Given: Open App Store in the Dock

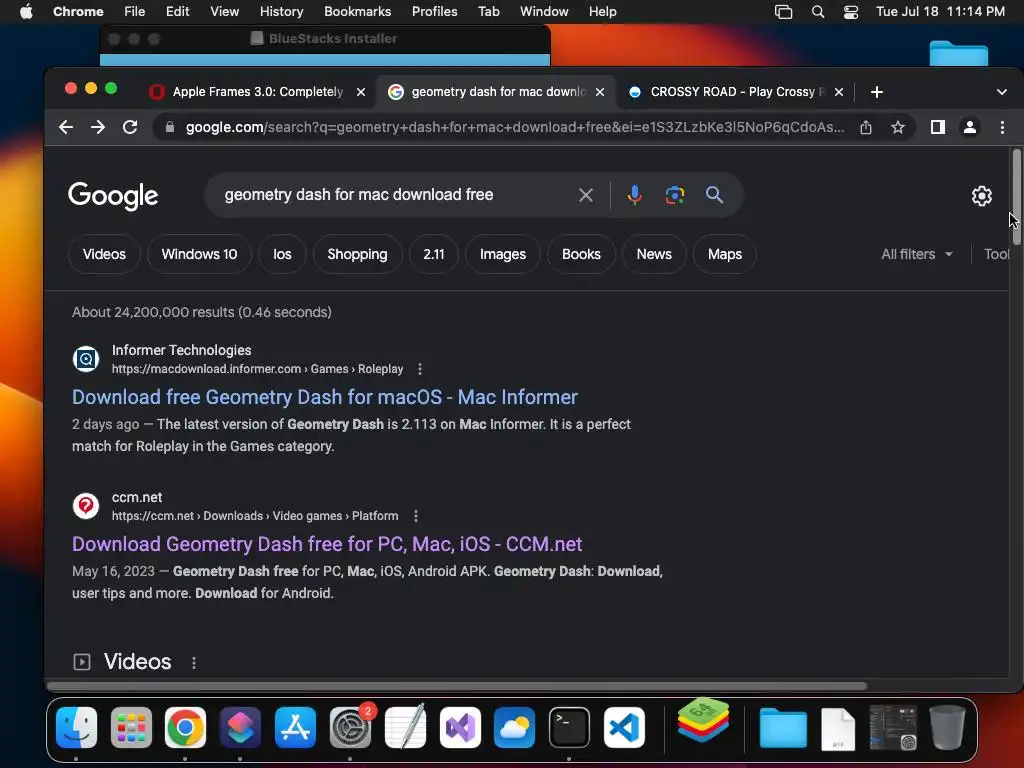Looking at the screenshot, I should (x=295, y=728).
